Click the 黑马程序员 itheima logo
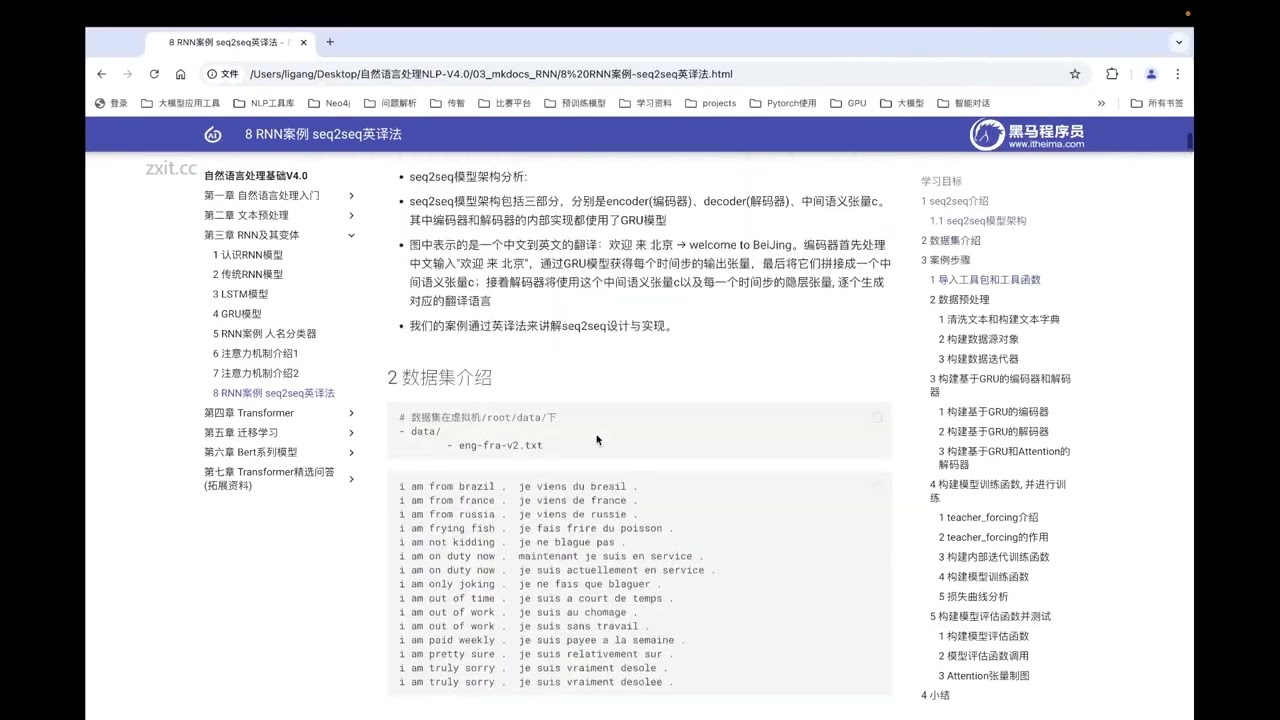The image size is (1280, 720). tap(1027, 134)
